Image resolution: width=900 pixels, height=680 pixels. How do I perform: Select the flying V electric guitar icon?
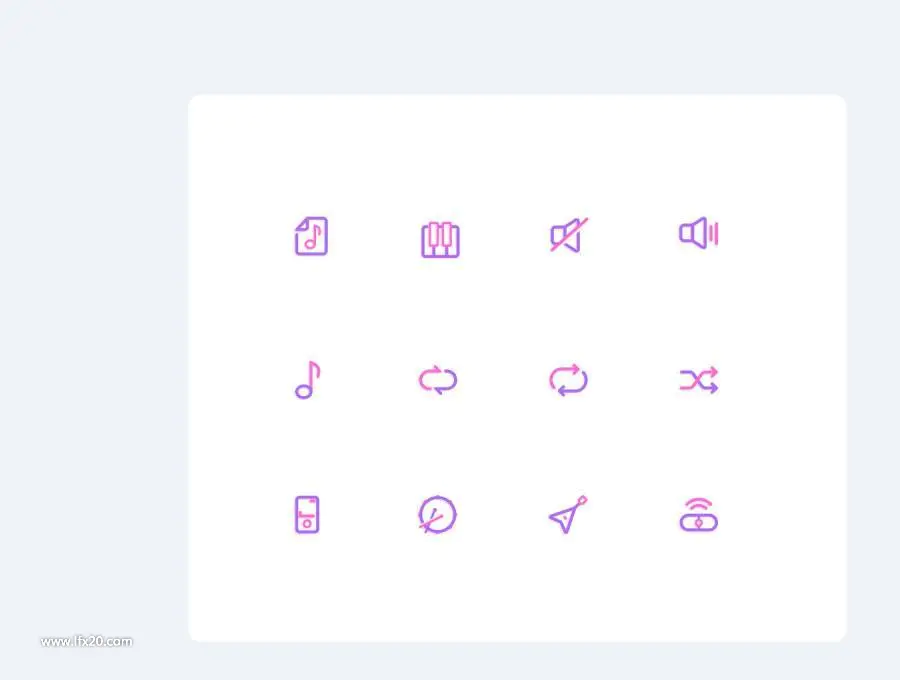coord(568,515)
